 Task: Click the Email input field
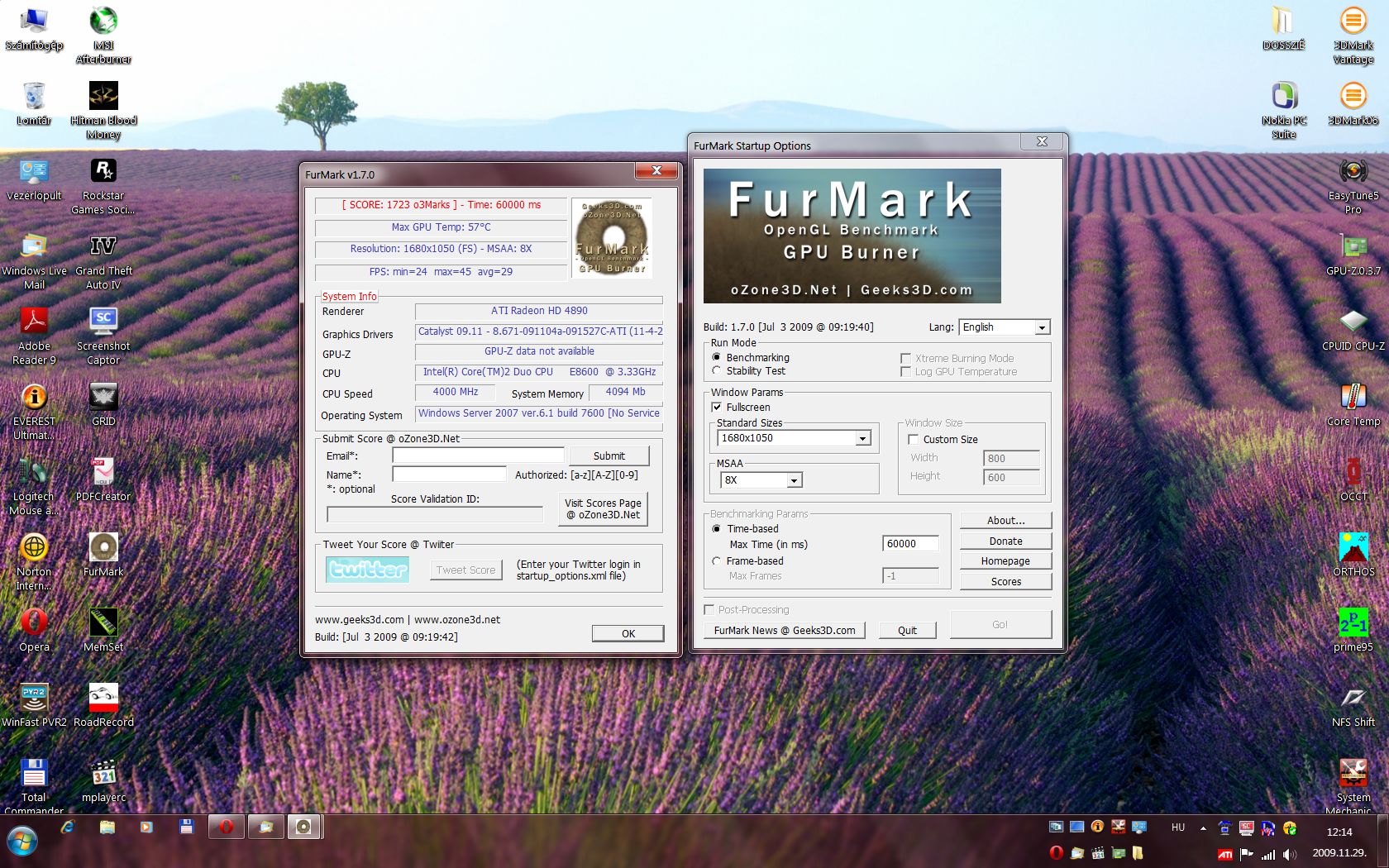478,455
